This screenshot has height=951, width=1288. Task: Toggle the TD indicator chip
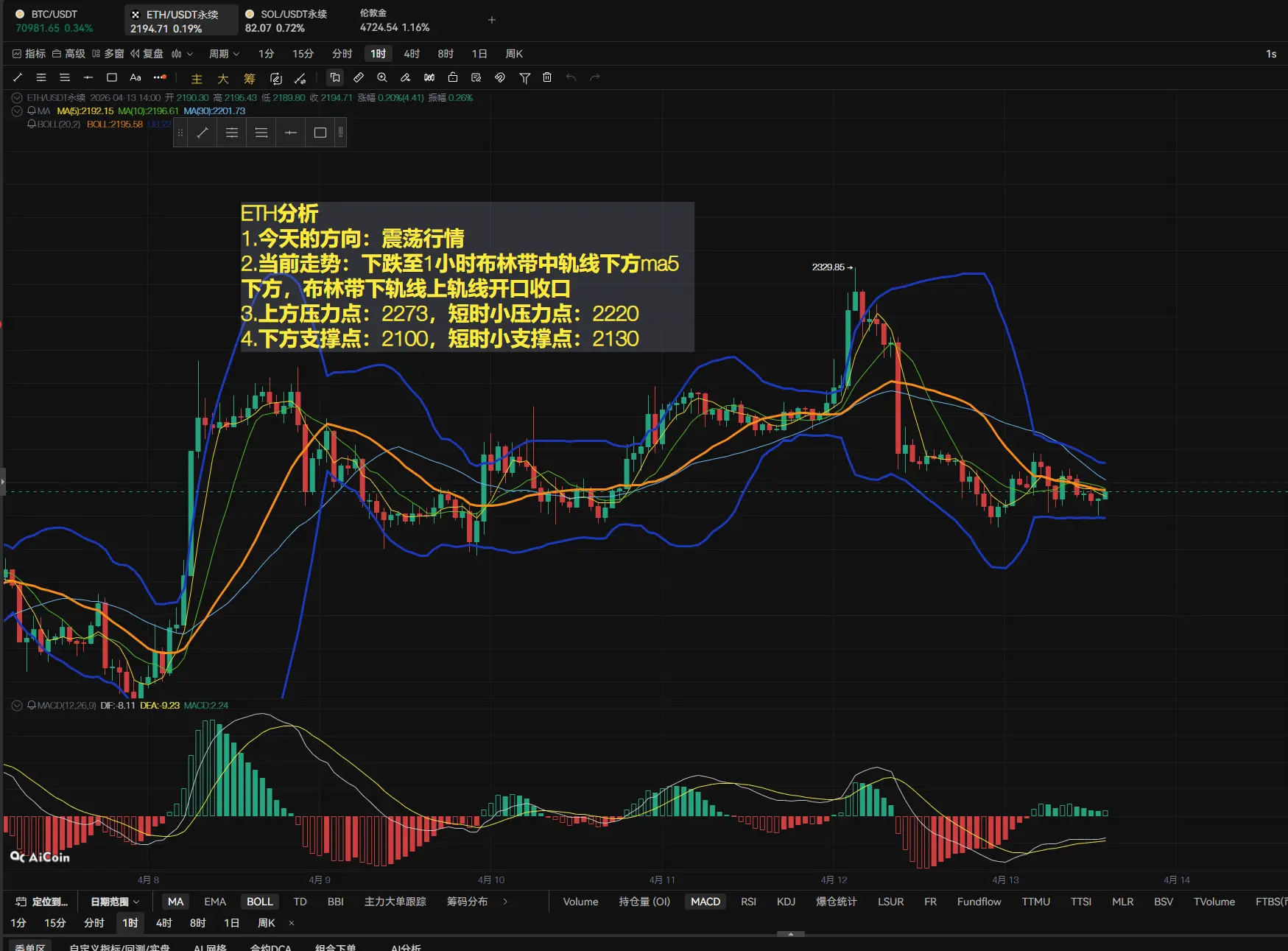(300, 902)
